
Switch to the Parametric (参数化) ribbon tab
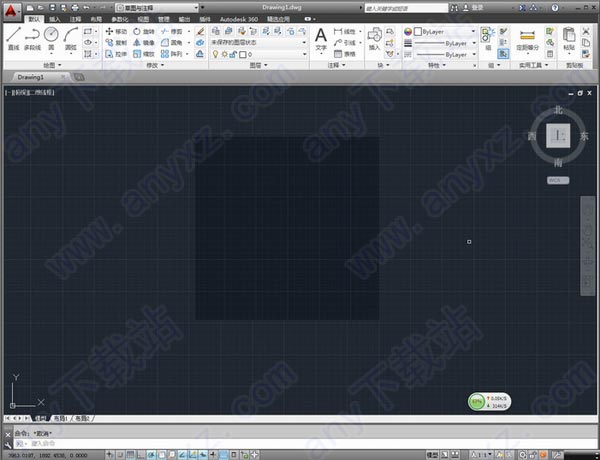coord(120,19)
